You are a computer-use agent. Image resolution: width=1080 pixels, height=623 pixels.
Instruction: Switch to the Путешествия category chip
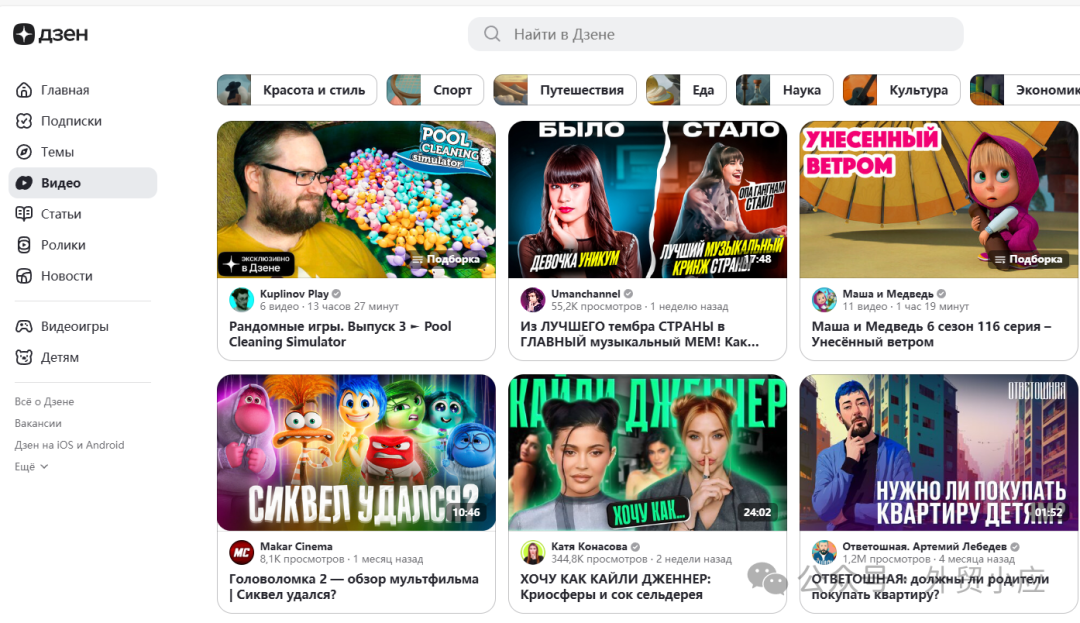click(x=565, y=90)
